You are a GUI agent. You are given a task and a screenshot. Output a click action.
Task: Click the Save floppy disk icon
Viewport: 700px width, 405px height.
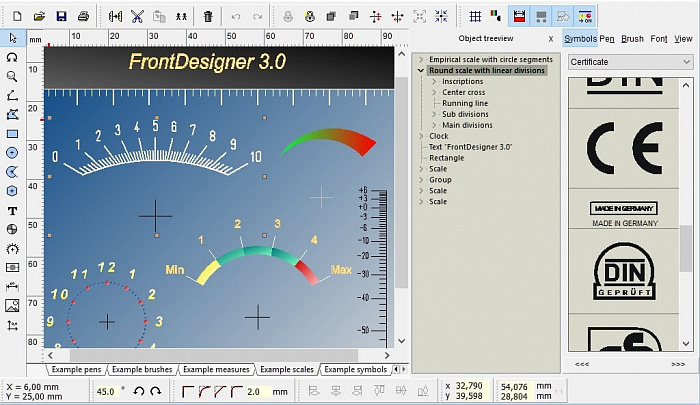coord(61,17)
